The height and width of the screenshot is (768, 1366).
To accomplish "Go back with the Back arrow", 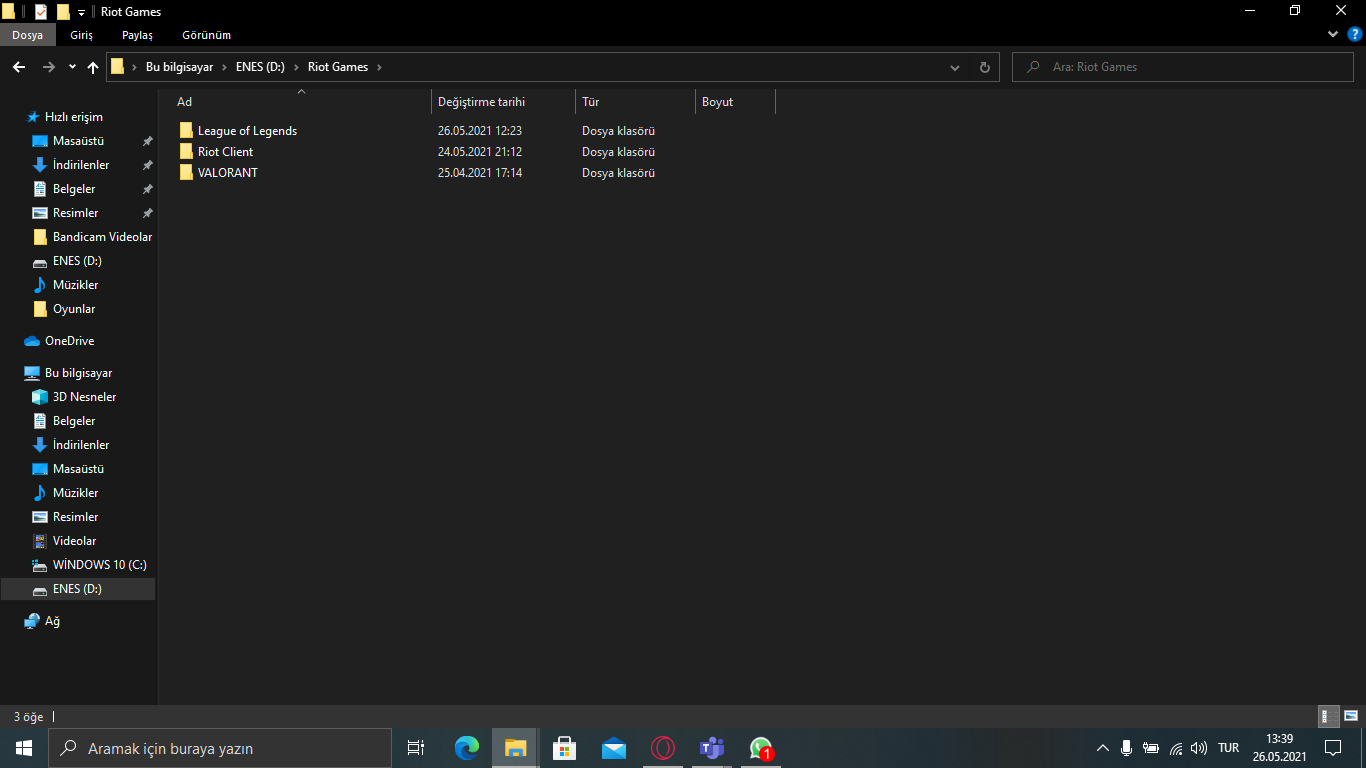I will click(x=18, y=67).
